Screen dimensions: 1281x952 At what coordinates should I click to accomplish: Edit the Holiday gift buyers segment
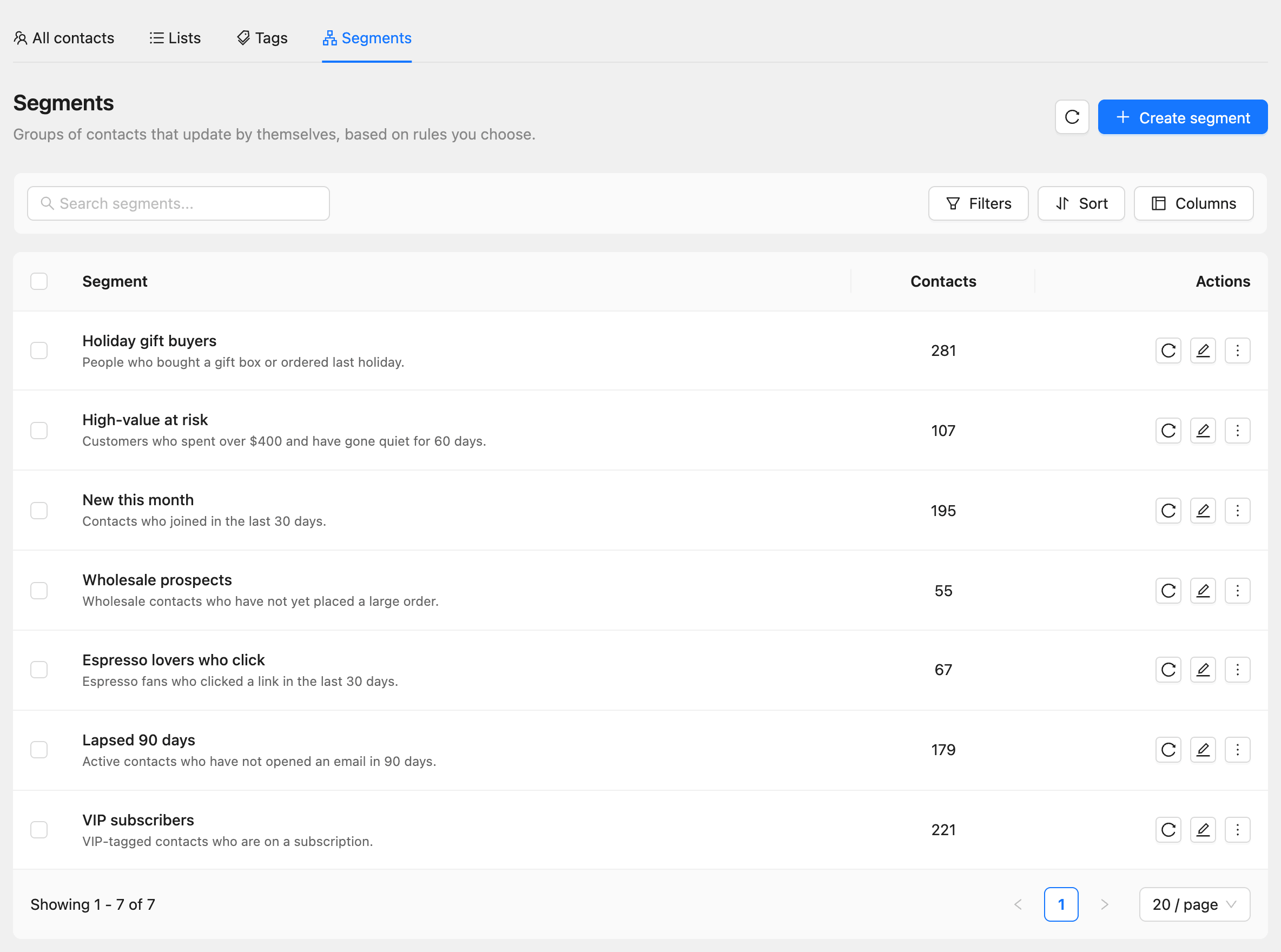tap(1202, 351)
